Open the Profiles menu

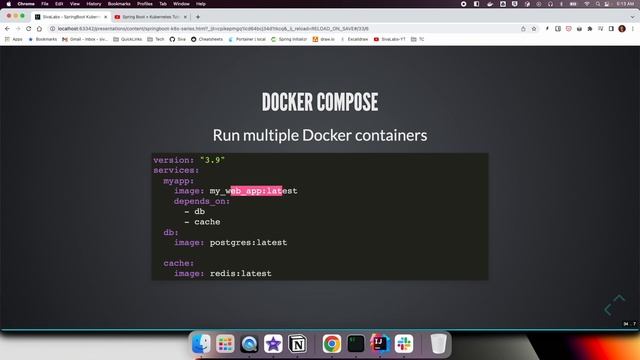click(144, 4)
